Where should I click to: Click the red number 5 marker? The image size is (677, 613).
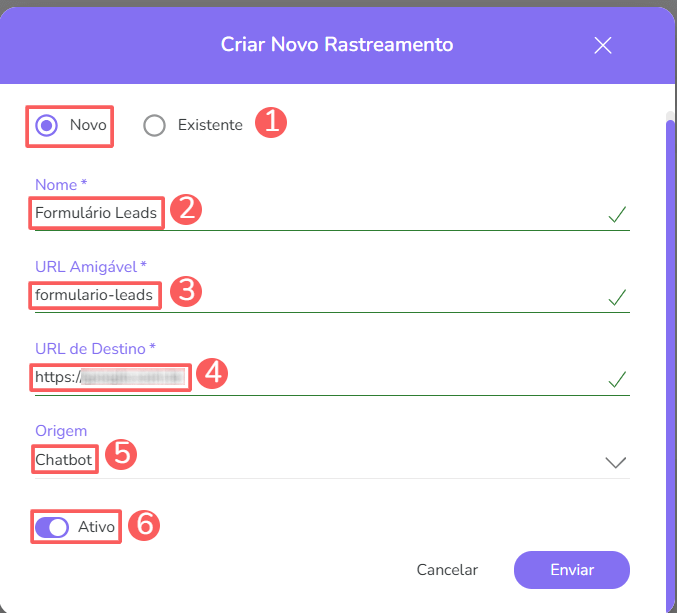(x=121, y=453)
